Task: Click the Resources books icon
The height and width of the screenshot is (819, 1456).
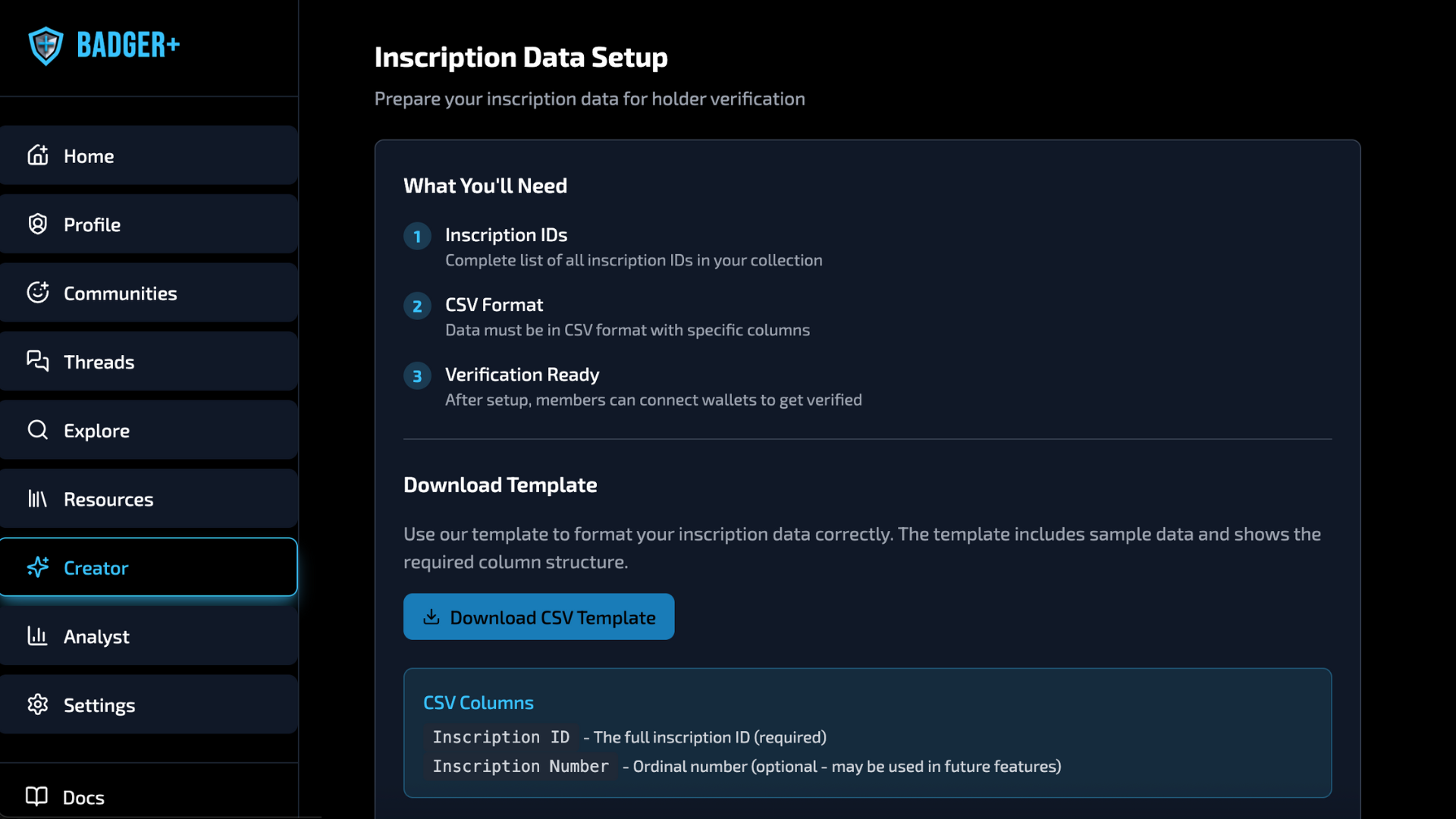Action: pos(38,499)
